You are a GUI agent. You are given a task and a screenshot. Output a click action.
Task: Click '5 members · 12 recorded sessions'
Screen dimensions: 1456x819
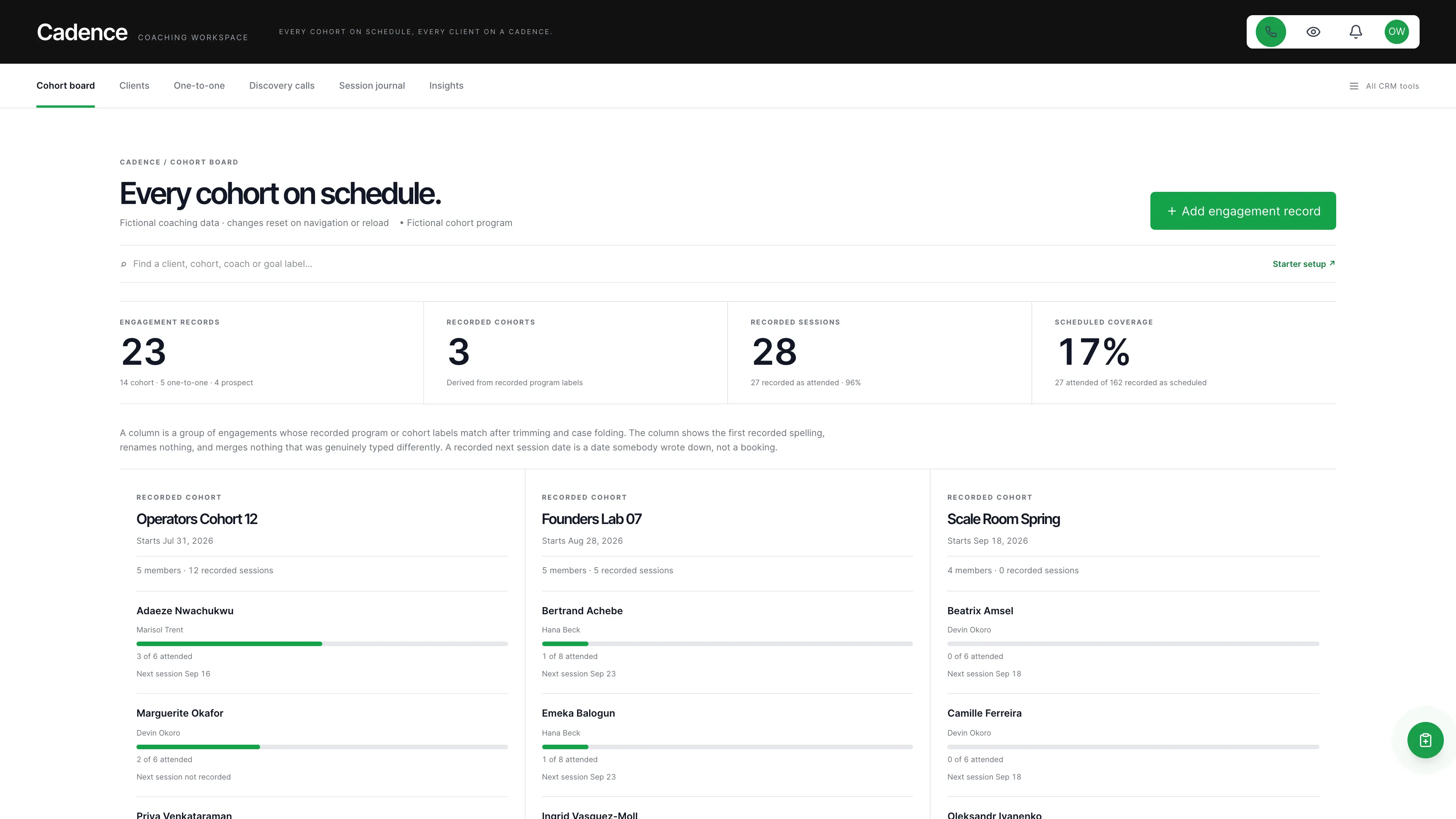point(205,570)
